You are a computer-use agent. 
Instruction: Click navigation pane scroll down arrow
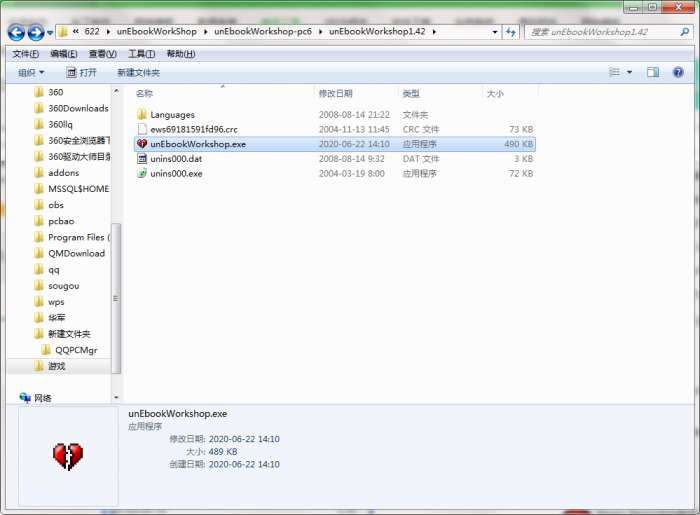point(116,398)
